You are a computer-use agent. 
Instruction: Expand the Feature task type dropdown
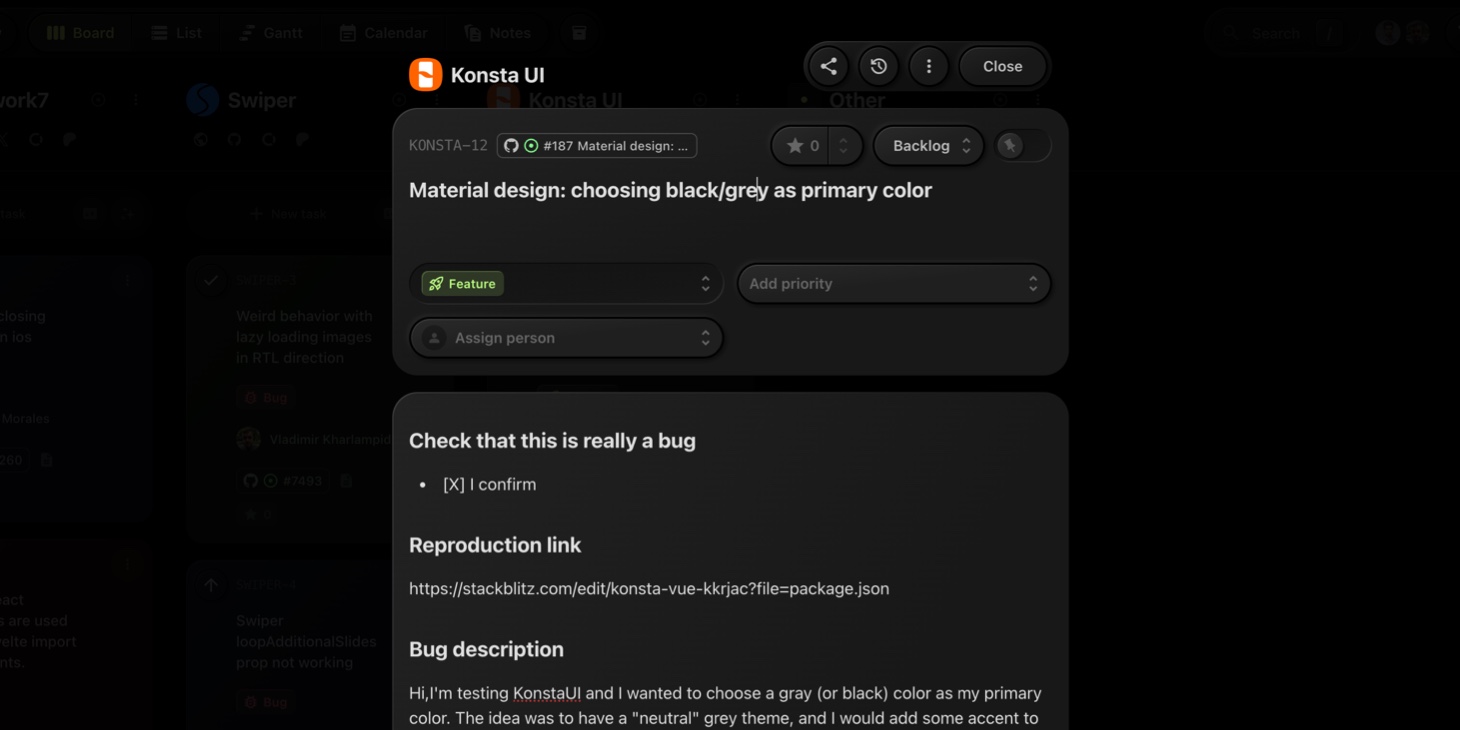pos(705,284)
